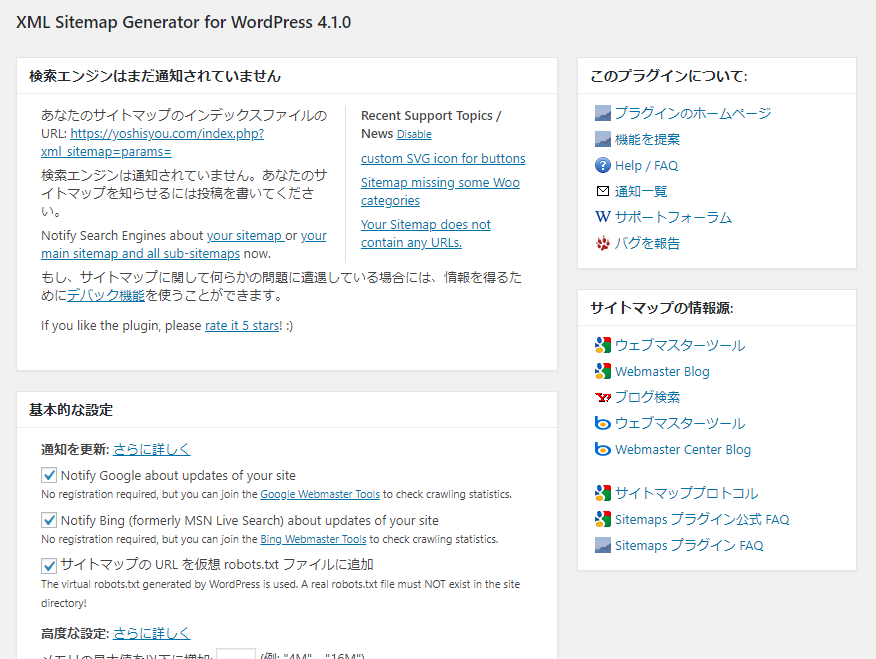Open 'custom SVG icon for buttons' topic
This screenshot has width=876, height=659.
[442, 158]
